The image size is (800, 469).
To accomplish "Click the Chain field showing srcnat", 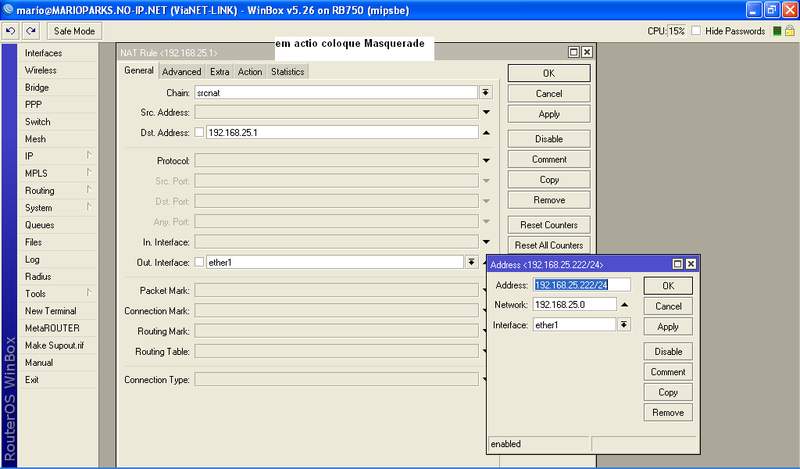I will (x=336, y=93).
